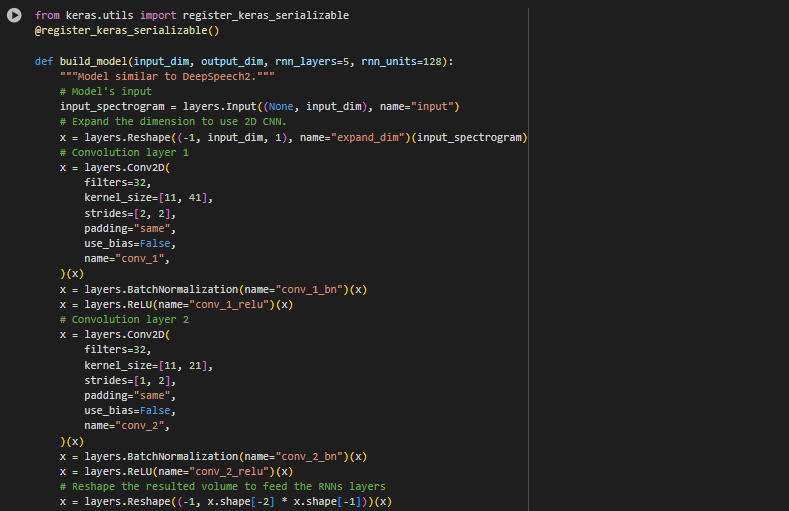Click the '# Convolution layer 1' comment

pos(124,152)
